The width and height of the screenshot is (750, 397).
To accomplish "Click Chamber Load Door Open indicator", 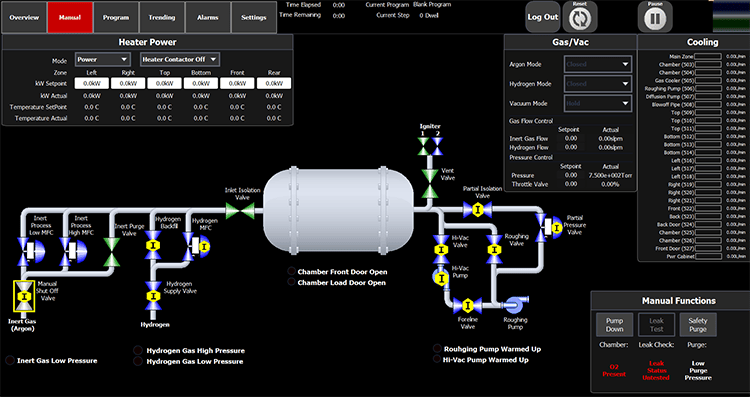I will 291,282.
